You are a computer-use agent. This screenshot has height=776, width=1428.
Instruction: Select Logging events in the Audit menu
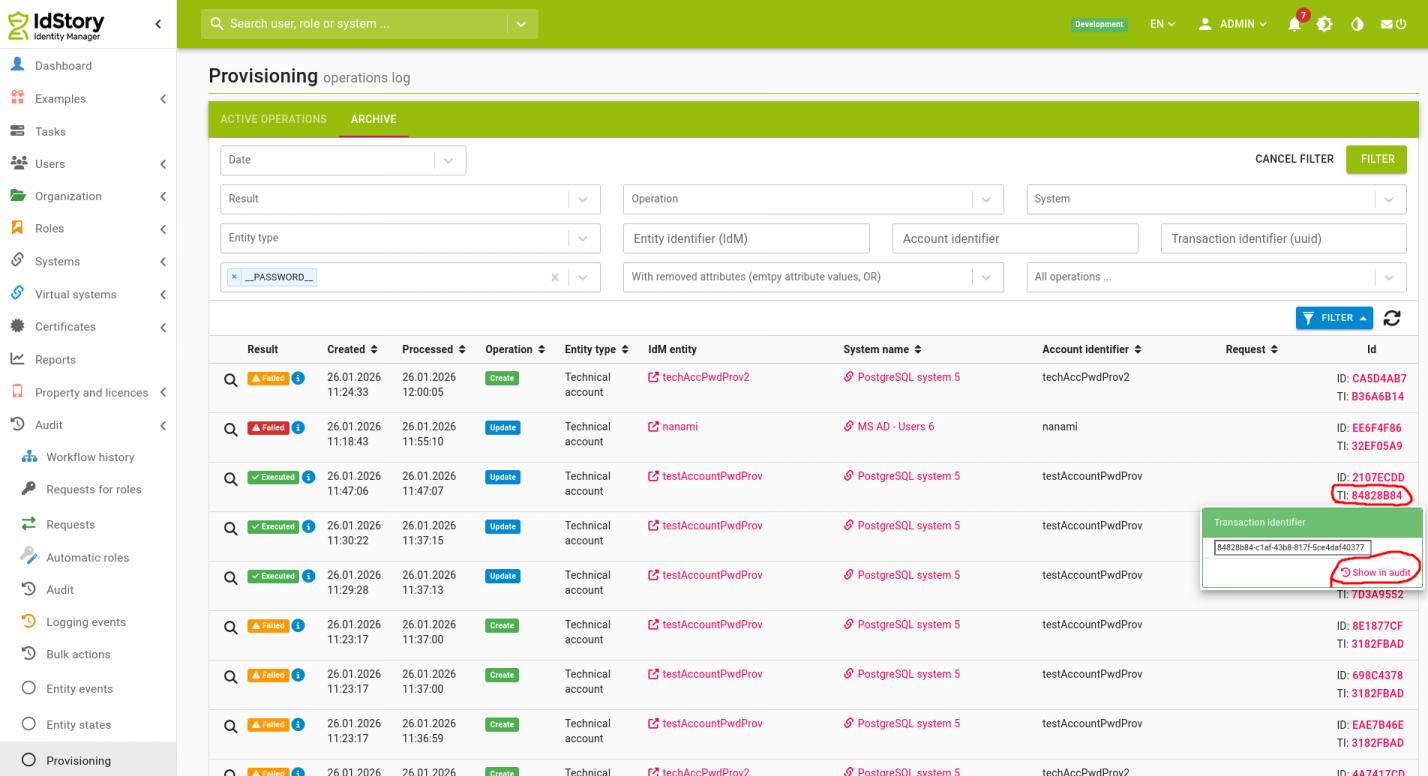tap(86, 622)
